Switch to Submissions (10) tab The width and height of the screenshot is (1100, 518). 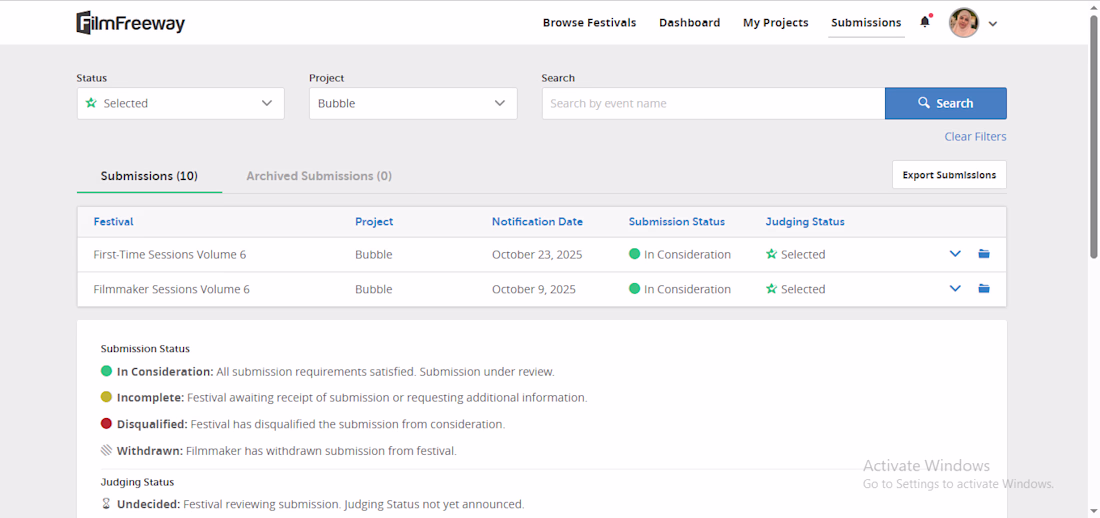(149, 176)
